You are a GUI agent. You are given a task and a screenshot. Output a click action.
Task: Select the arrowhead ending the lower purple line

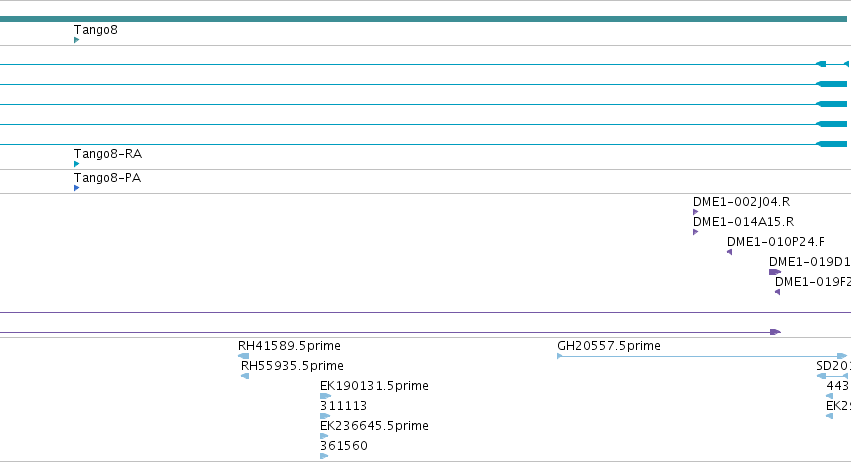(x=776, y=332)
